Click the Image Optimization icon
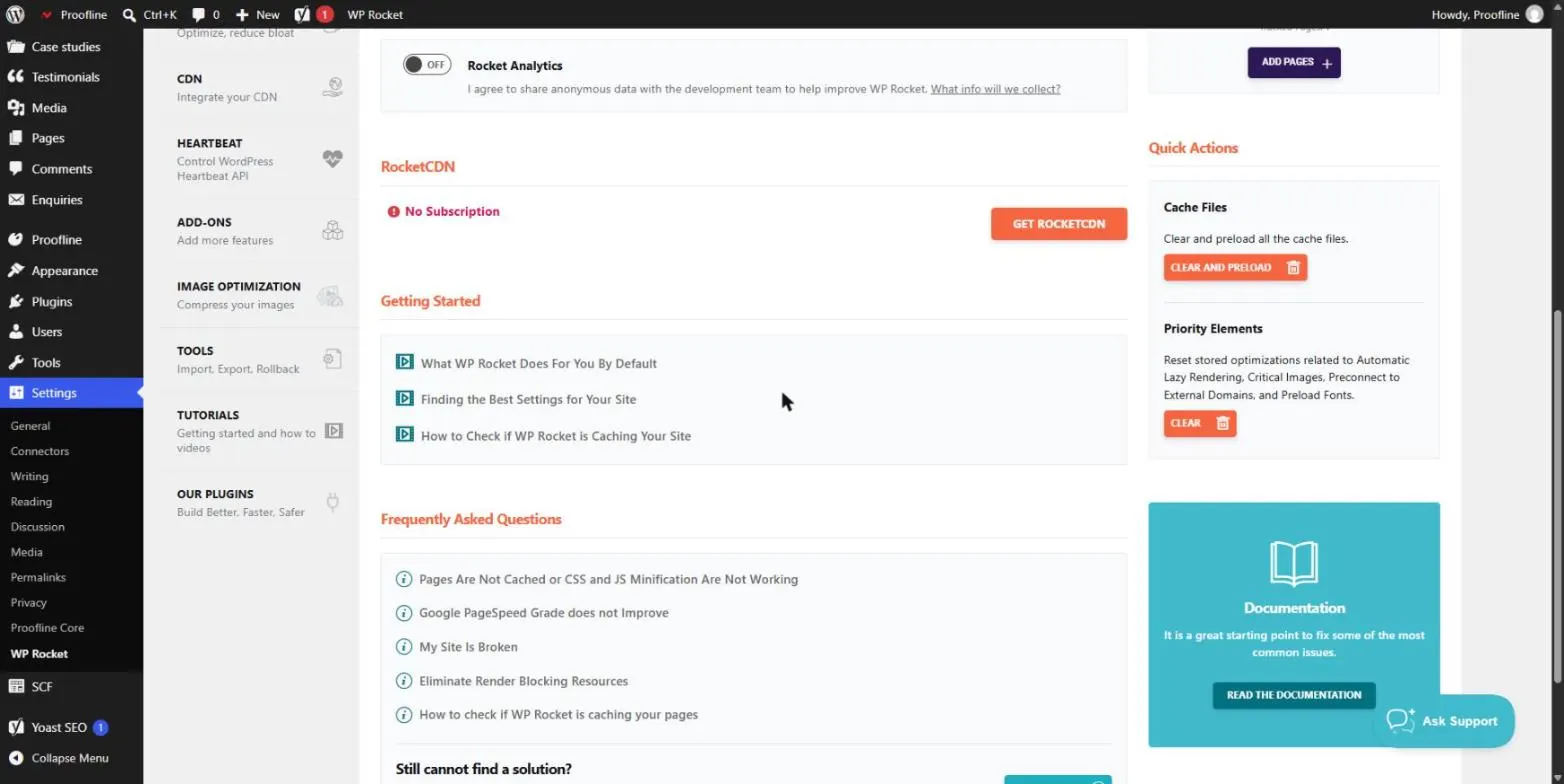Viewport: 1564px width, 784px height. [x=330, y=296]
